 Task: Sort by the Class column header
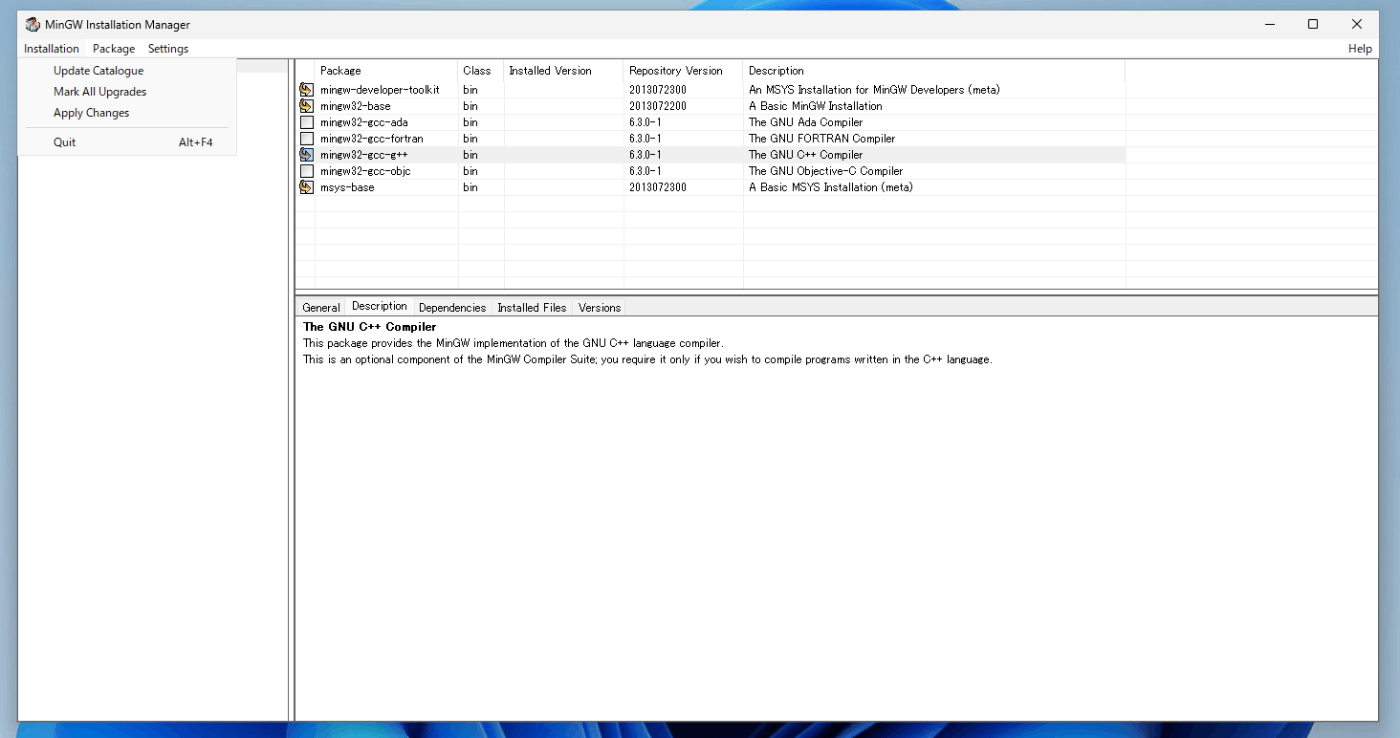pyautogui.click(x=481, y=71)
